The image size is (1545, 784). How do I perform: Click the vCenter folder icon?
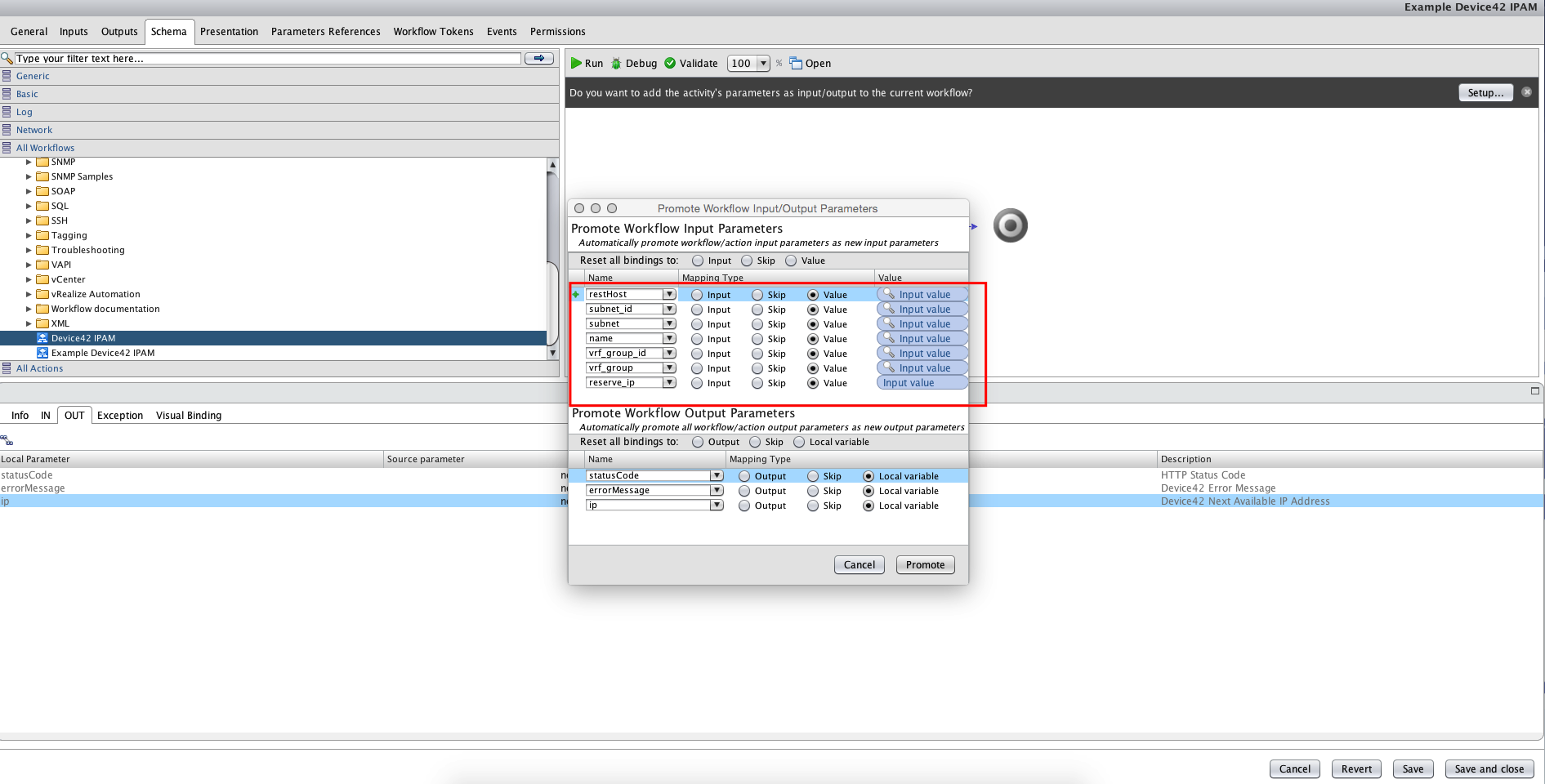point(42,279)
